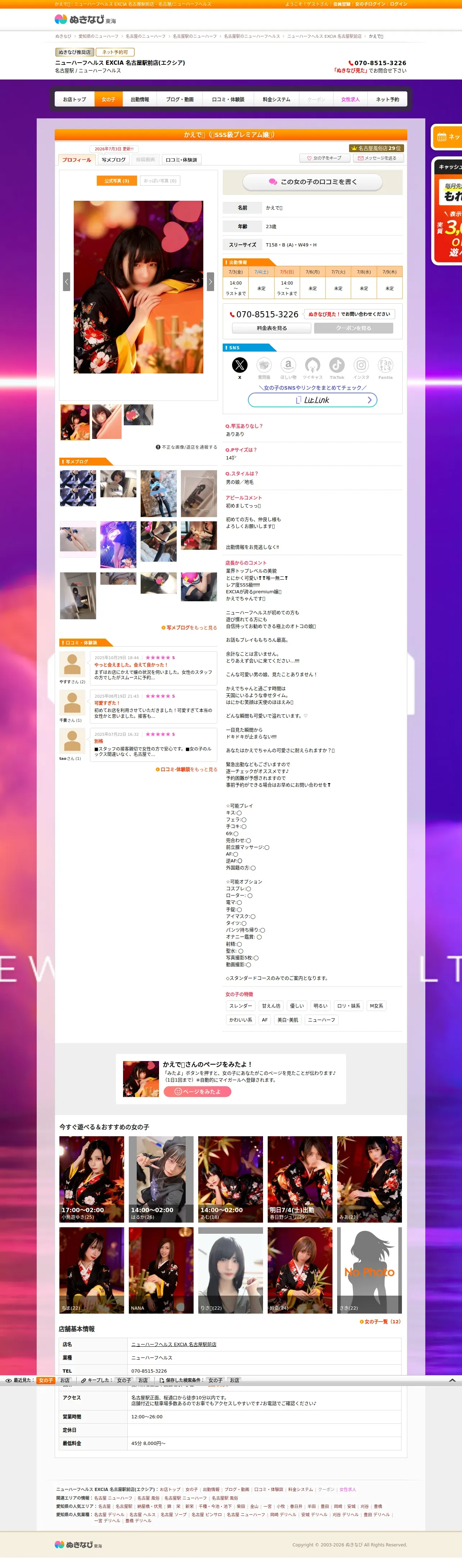462x1568 pixels.
Task: Click the 美白・美肌 feature tag
Action: (x=288, y=1020)
